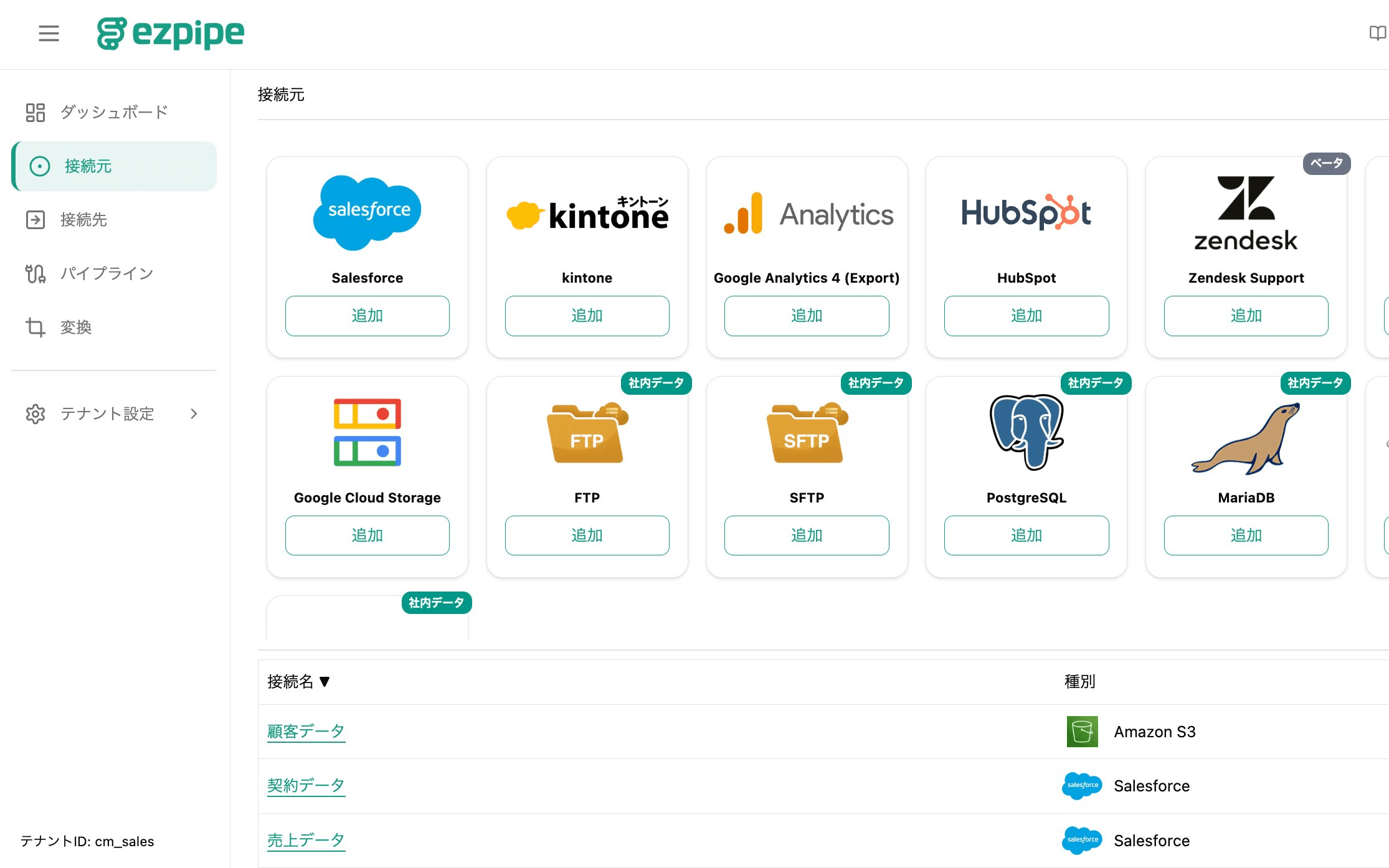
Task: Click the Salesforce icon in 契約データ row
Action: (1082, 786)
